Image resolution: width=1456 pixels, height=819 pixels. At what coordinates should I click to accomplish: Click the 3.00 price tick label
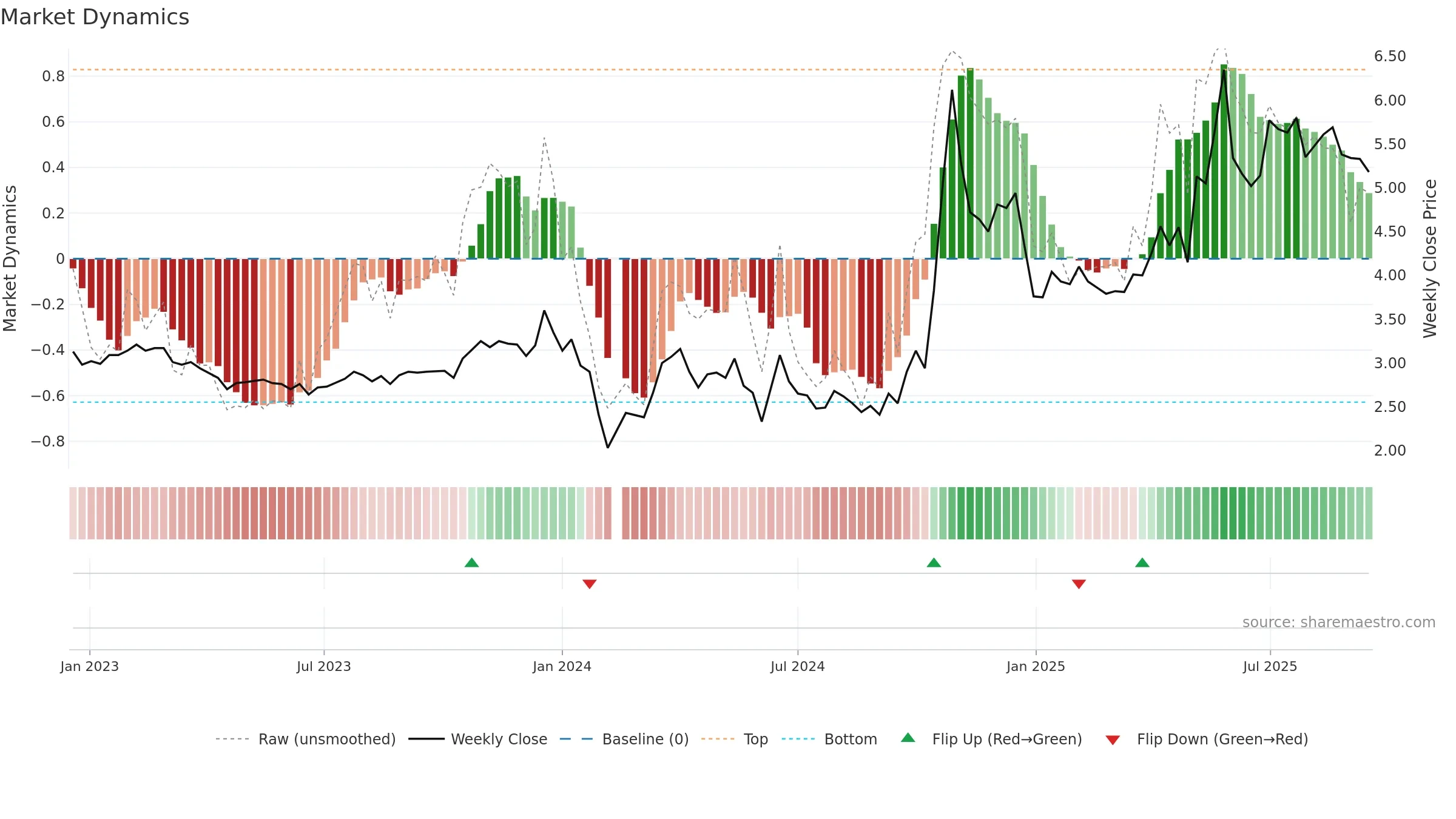tap(1390, 363)
